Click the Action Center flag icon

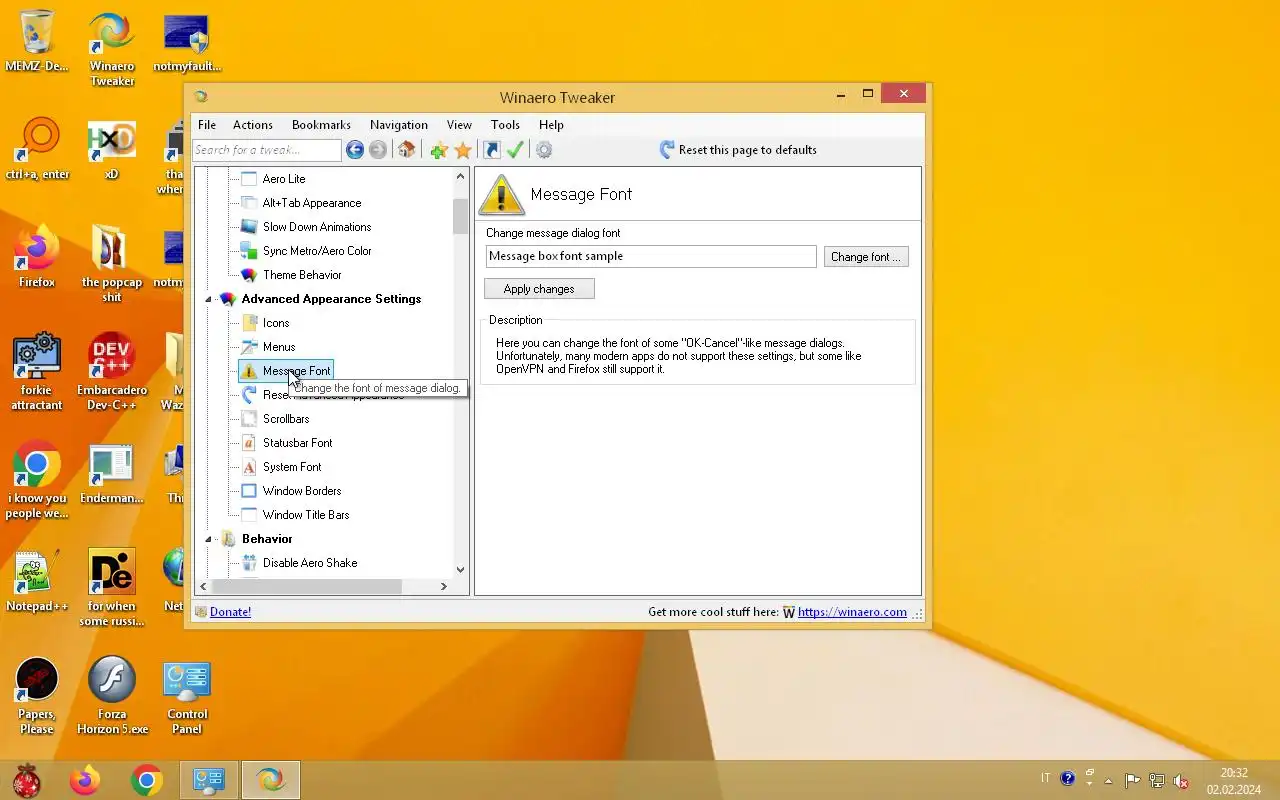pos(1133,781)
